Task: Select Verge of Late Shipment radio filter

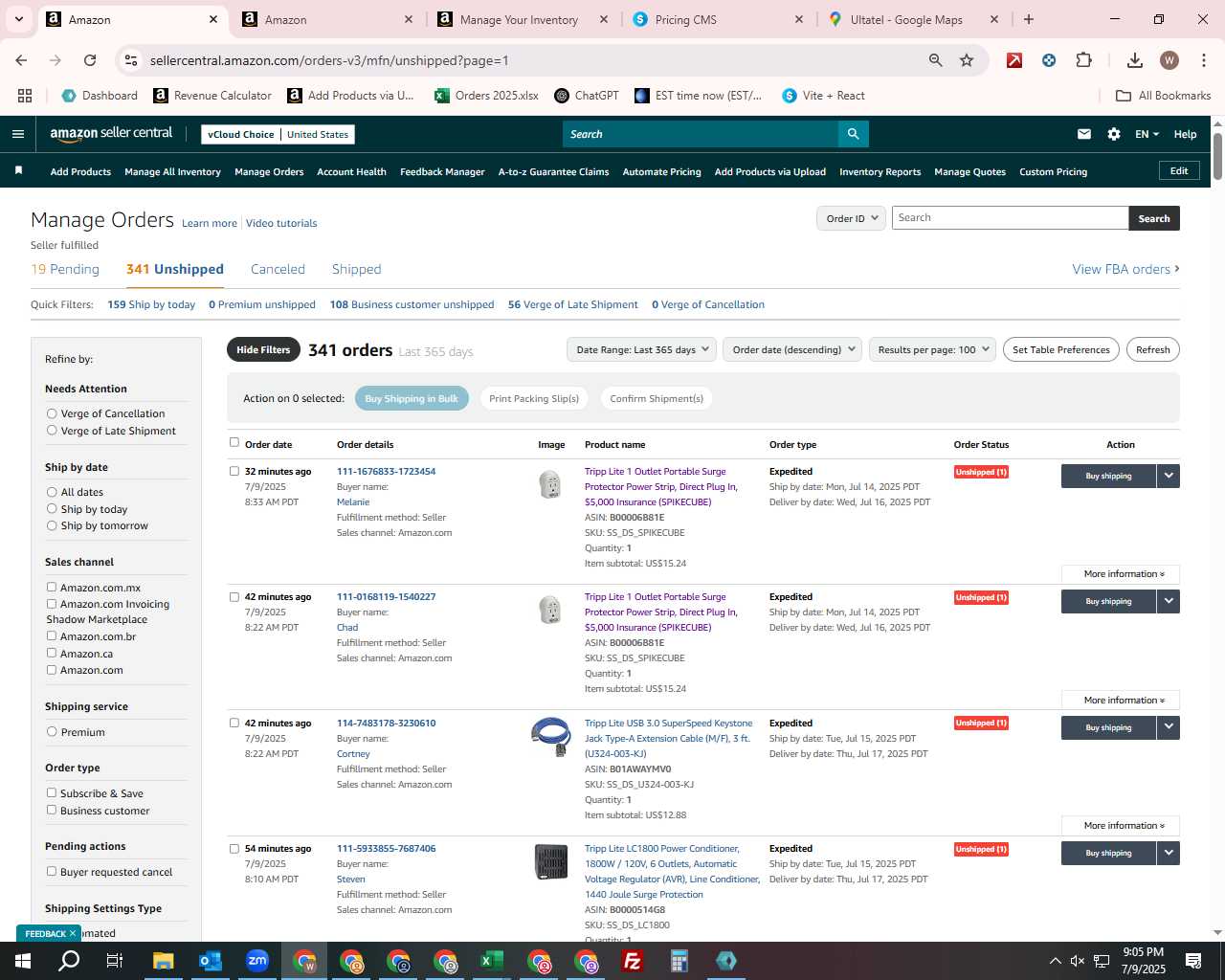Action: tap(52, 431)
